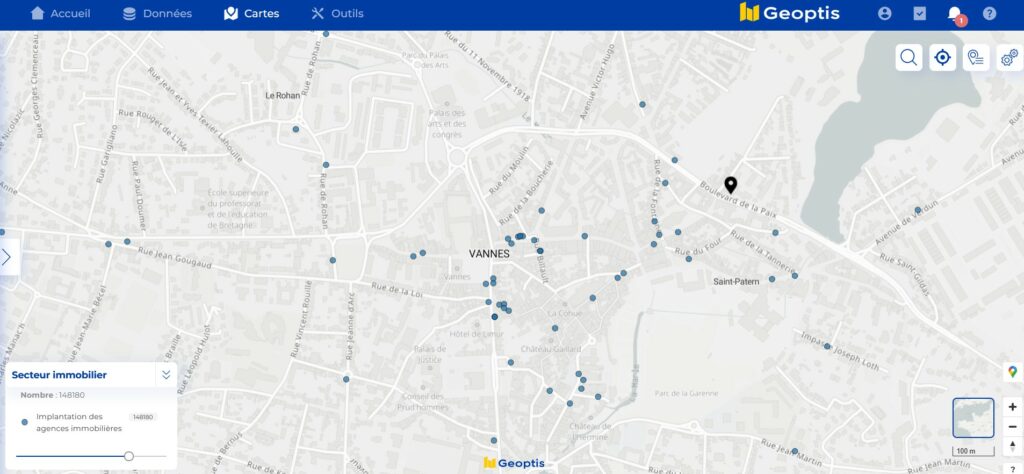Open the map settings gears tool
The width and height of the screenshot is (1024, 474).
tap(1010, 57)
